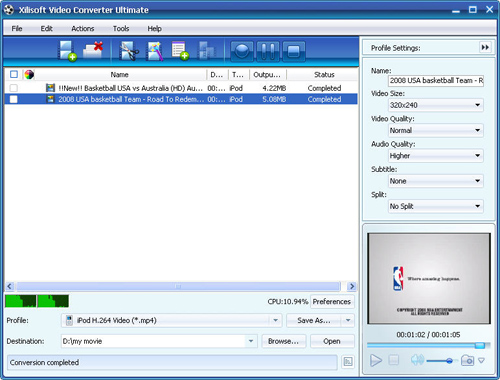Stop conversion with the Stop toolbar button
Image resolution: width=500 pixels, height=380 pixels.
coord(294,51)
